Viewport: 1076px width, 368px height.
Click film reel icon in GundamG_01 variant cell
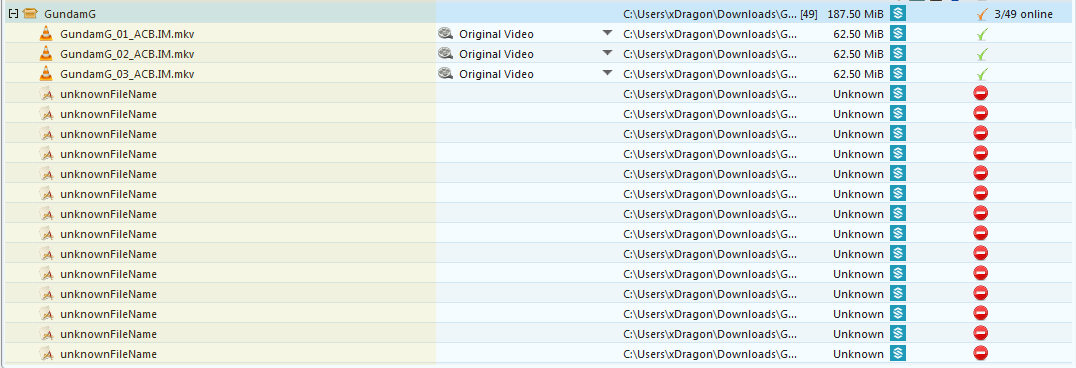point(446,34)
